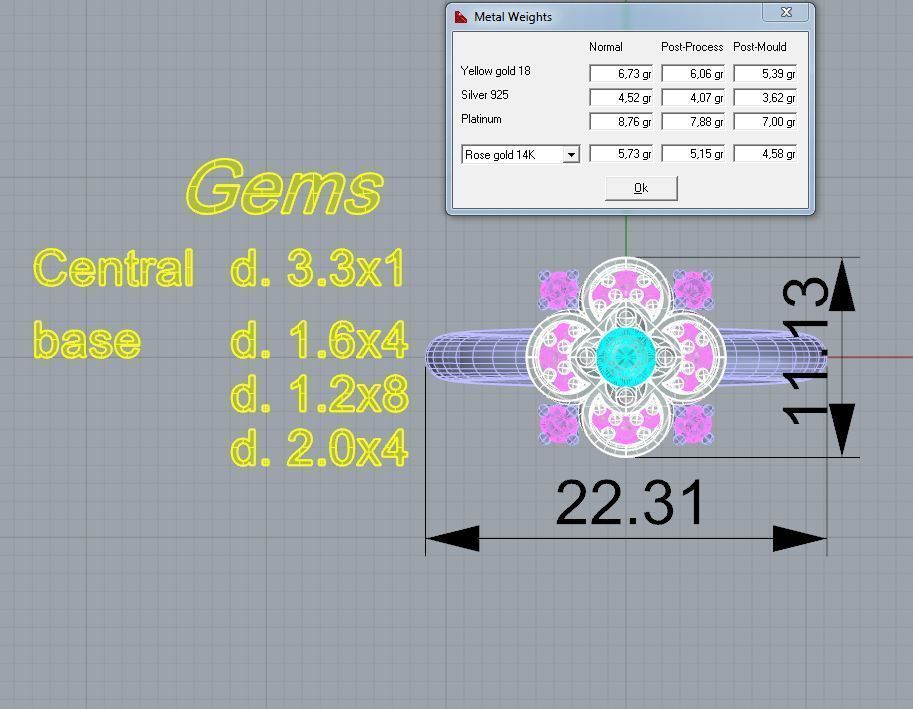This screenshot has height=709, width=913.
Task: Select the d. 1.6x4 annotation
Action: (x=319, y=340)
